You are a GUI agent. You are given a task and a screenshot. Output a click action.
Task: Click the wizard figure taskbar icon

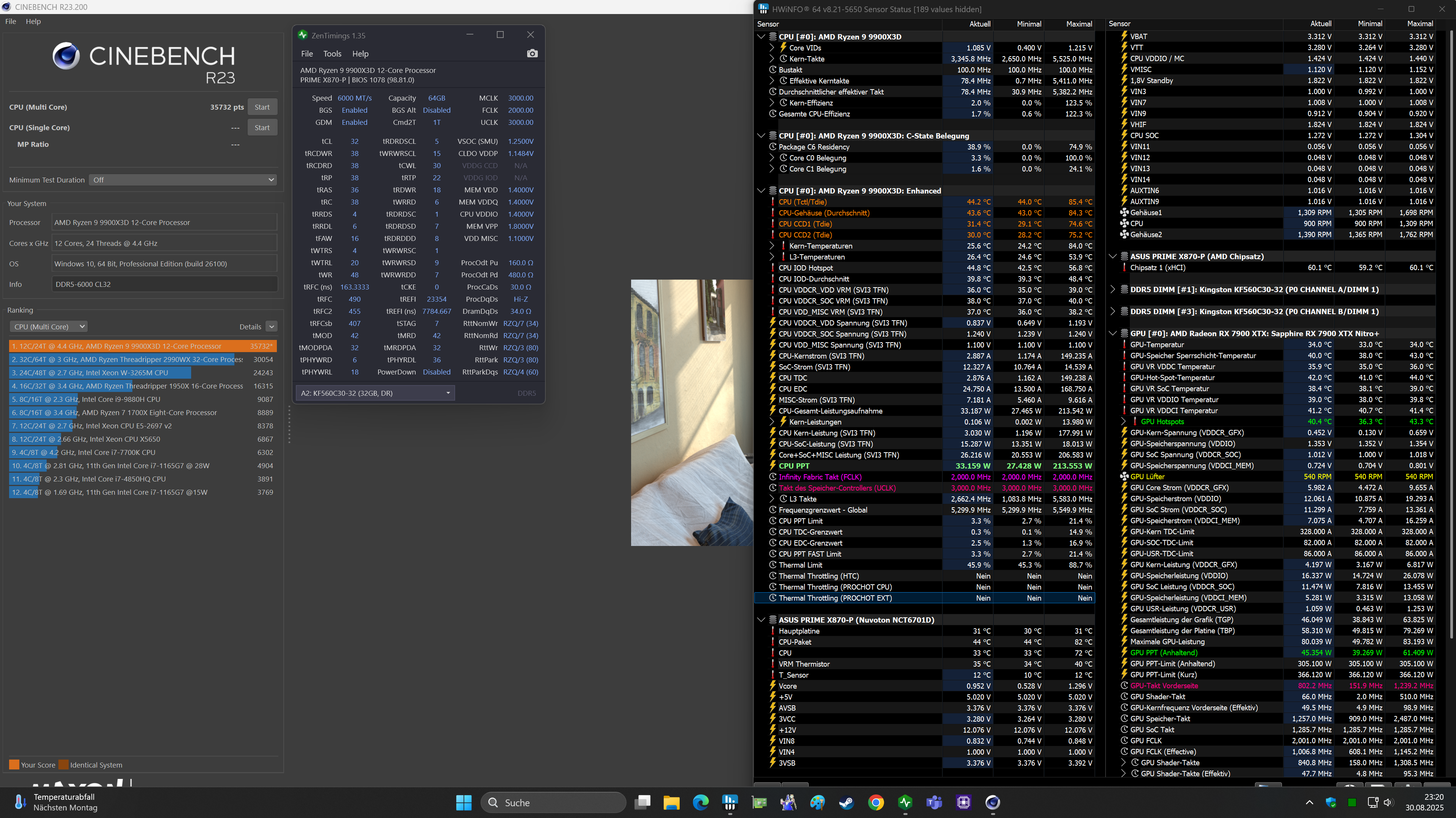[x=788, y=802]
